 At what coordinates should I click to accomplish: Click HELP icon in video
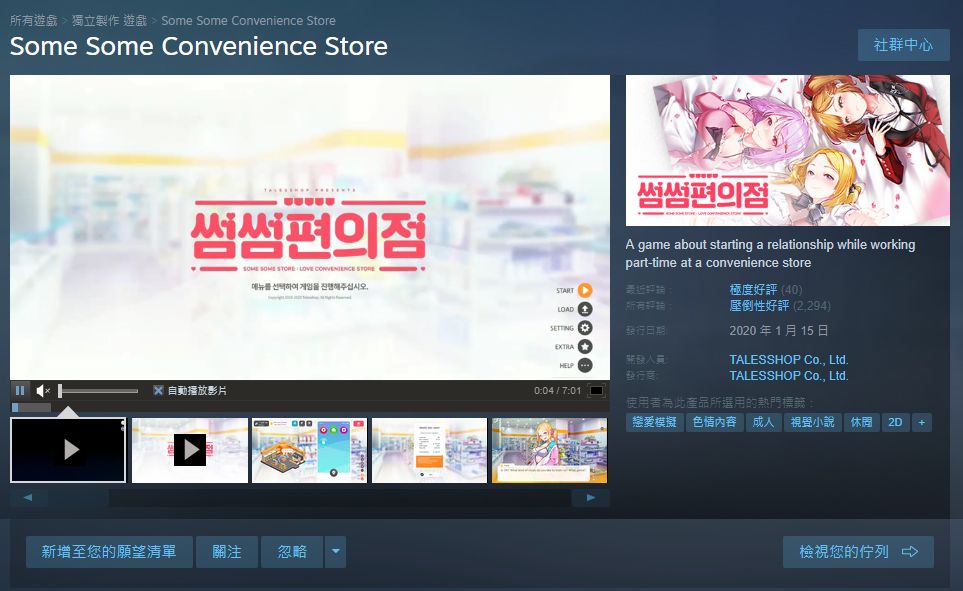click(585, 366)
